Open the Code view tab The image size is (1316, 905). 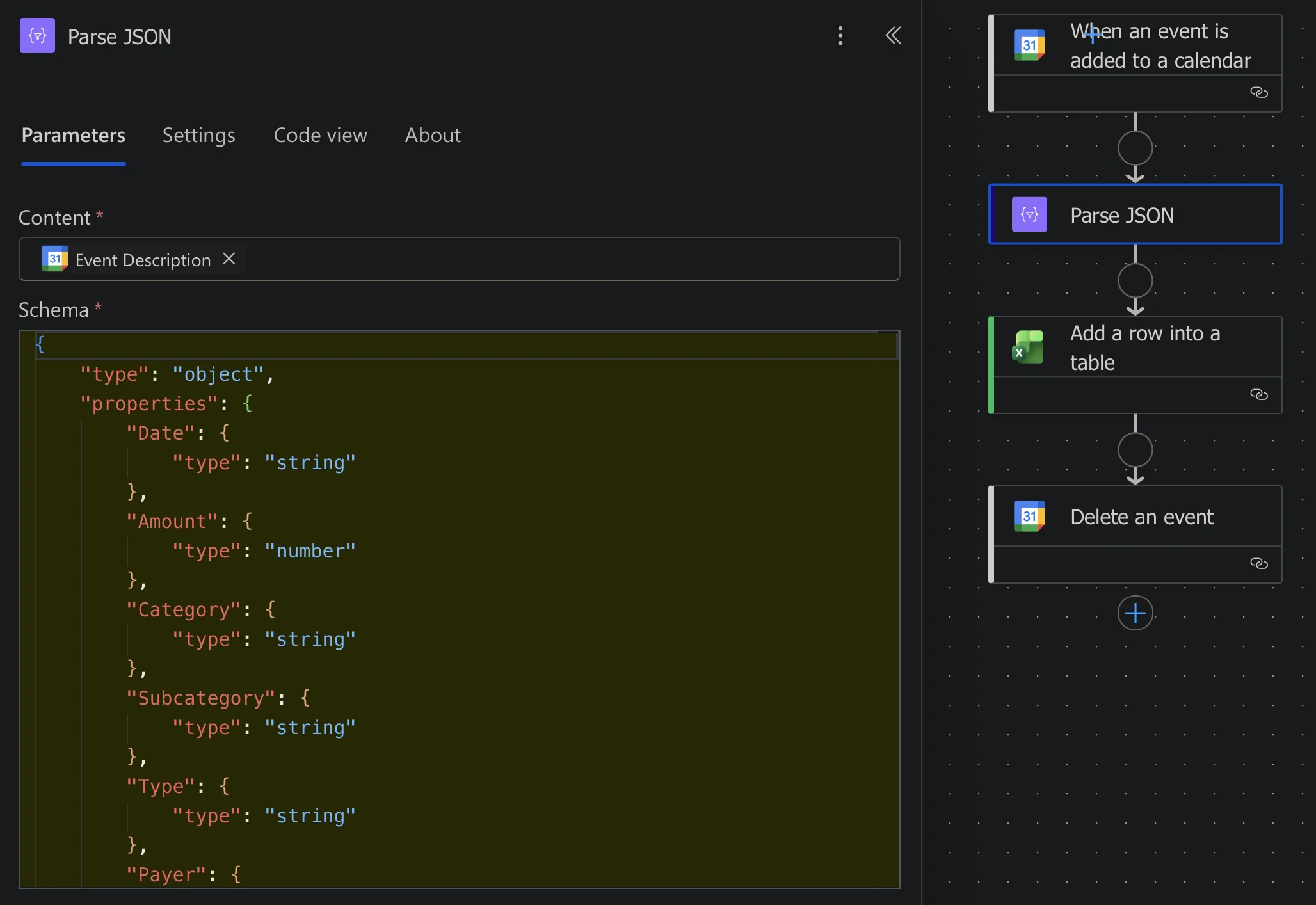click(320, 135)
